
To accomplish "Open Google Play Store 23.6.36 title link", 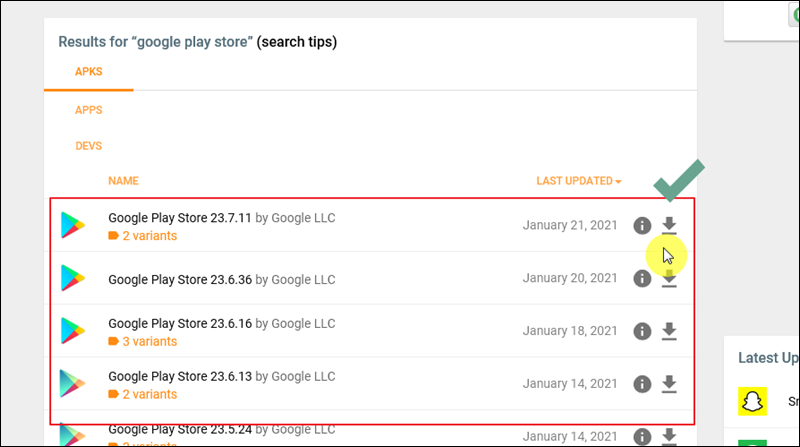I will [180, 280].
